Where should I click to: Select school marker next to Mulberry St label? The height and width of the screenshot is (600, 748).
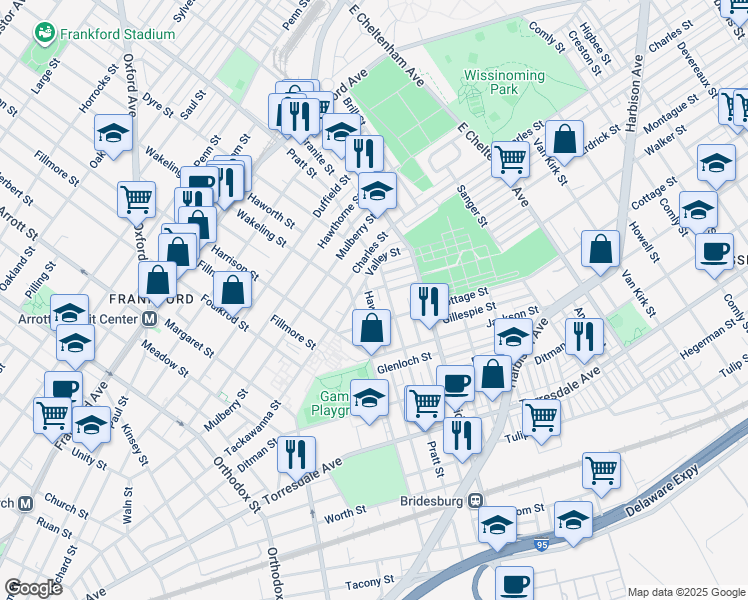tap(377, 194)
